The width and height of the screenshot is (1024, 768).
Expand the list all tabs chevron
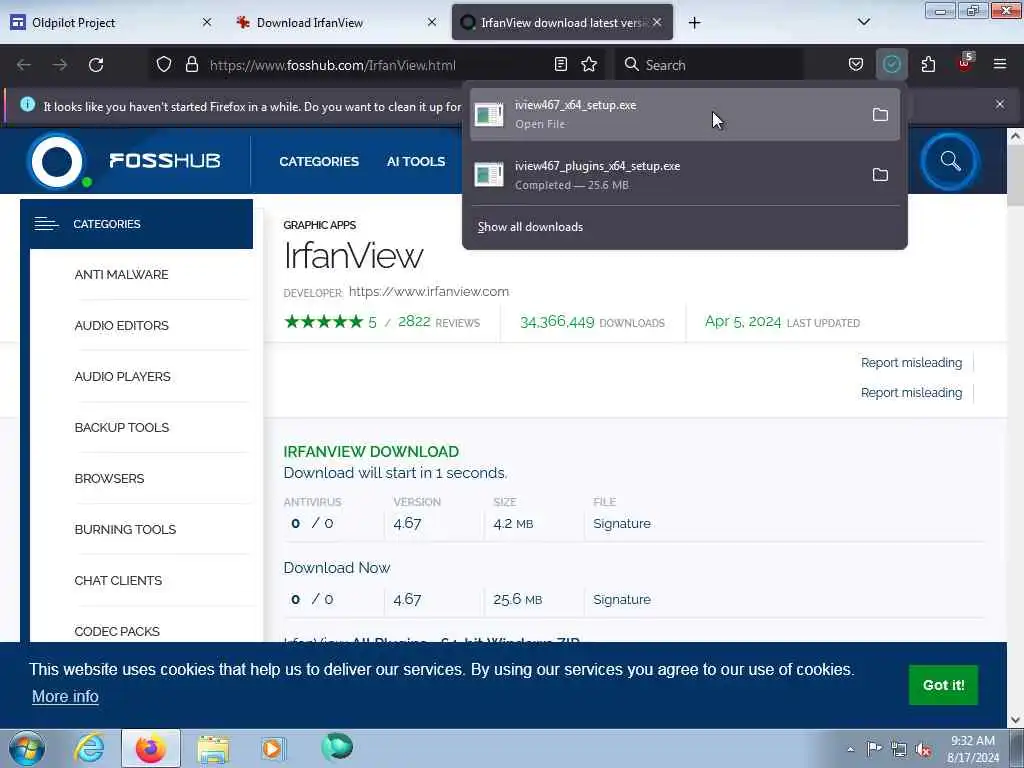pyautogui.click(x=863, y=22)
